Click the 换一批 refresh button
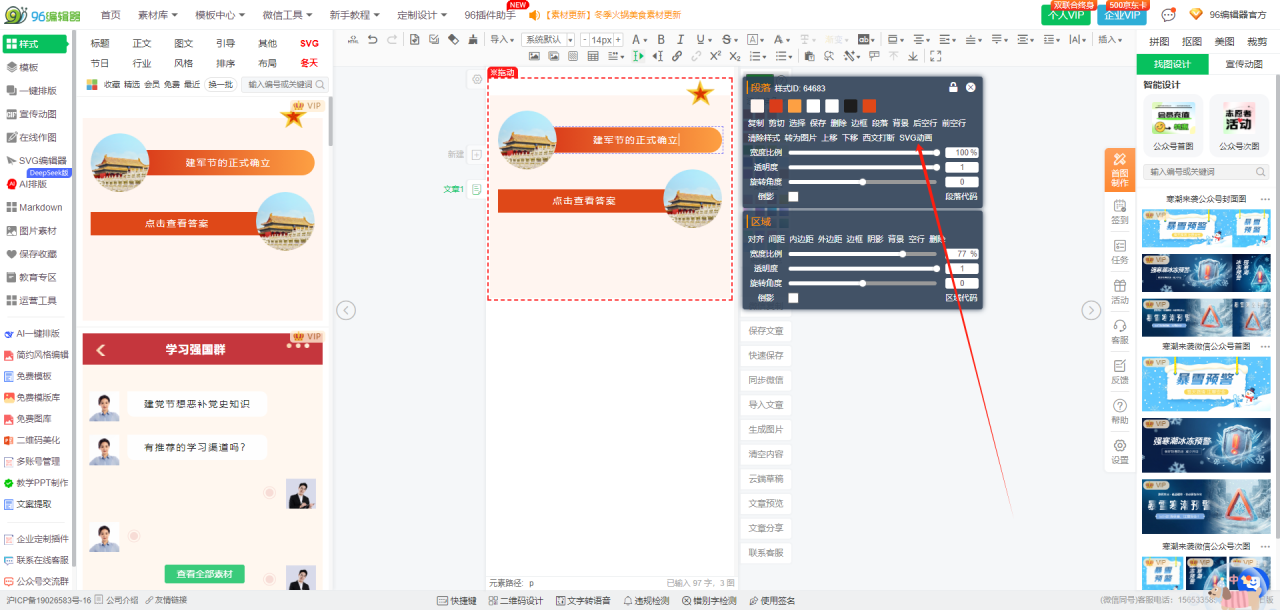This screenshot has height=610, width=1280. click(220, 85)
